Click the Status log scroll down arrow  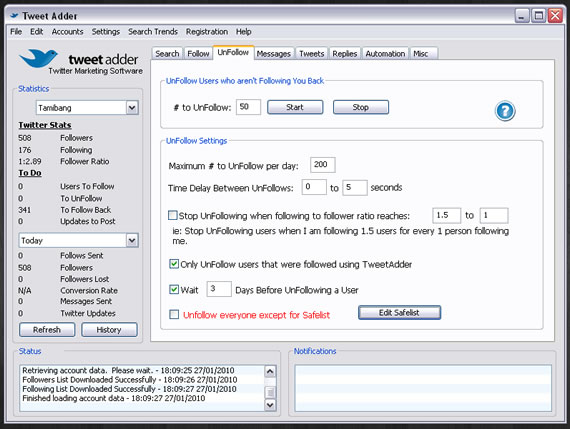click(270, 404)
